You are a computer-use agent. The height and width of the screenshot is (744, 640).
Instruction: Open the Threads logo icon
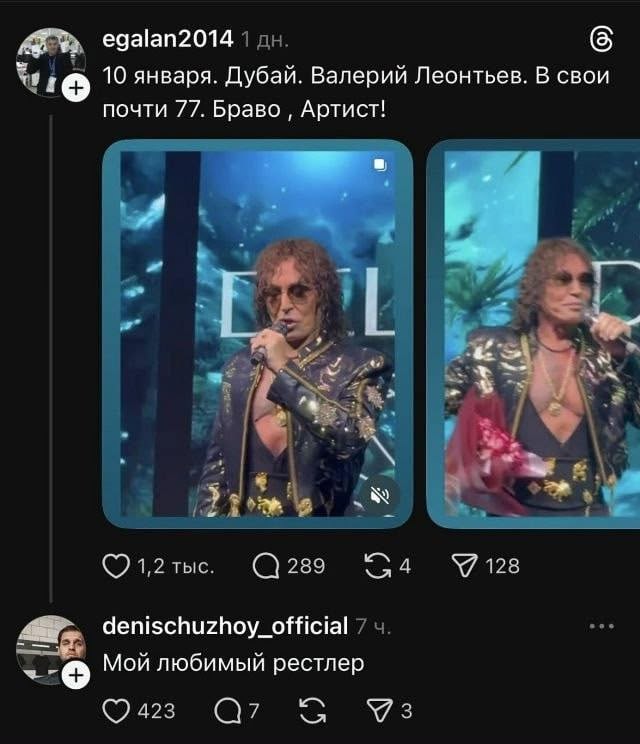(x=602, y=40)
